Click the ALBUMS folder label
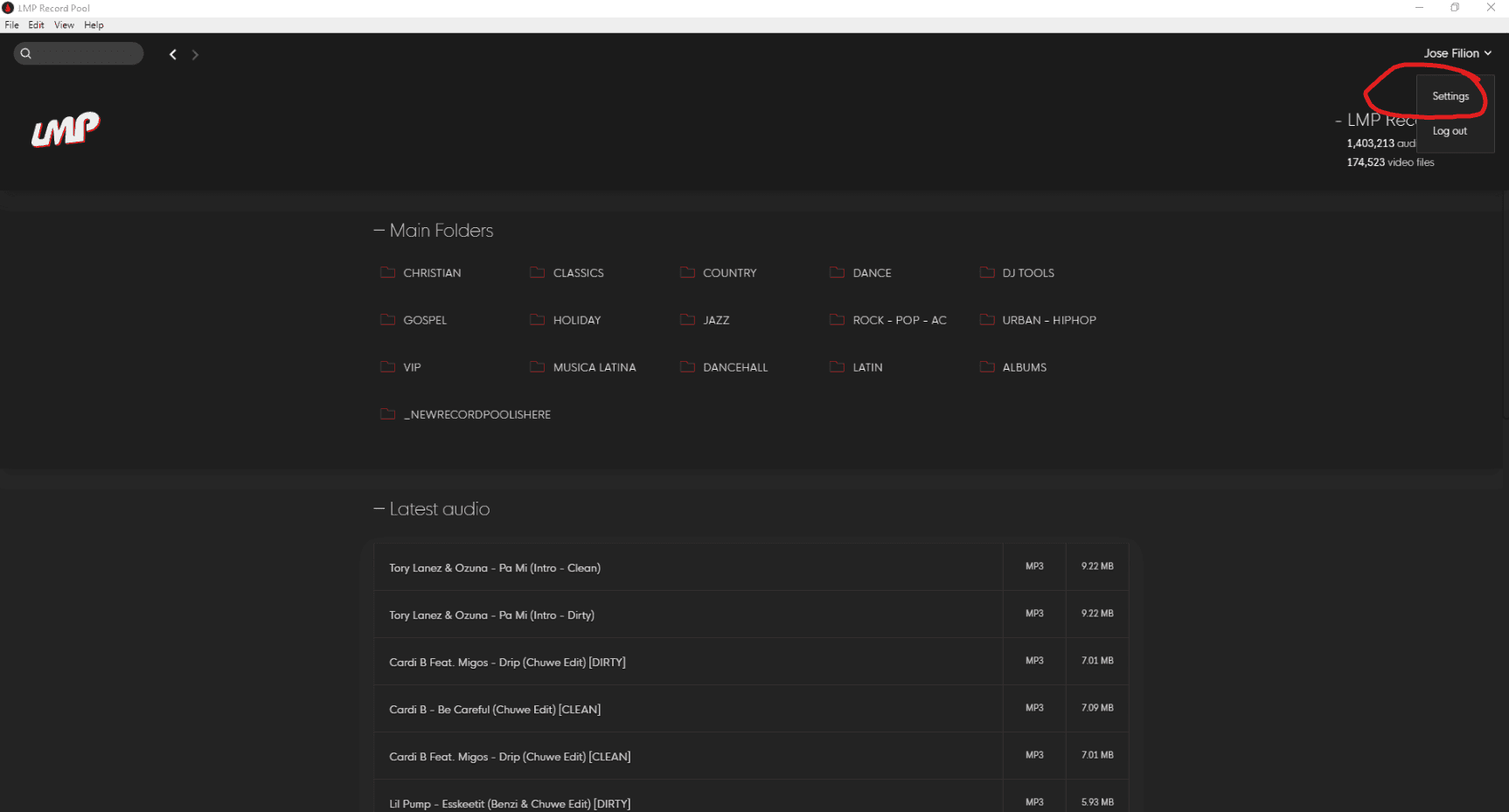This screenshot has height=812, width=1509. pyautogui.click(x=1025, y=367)
